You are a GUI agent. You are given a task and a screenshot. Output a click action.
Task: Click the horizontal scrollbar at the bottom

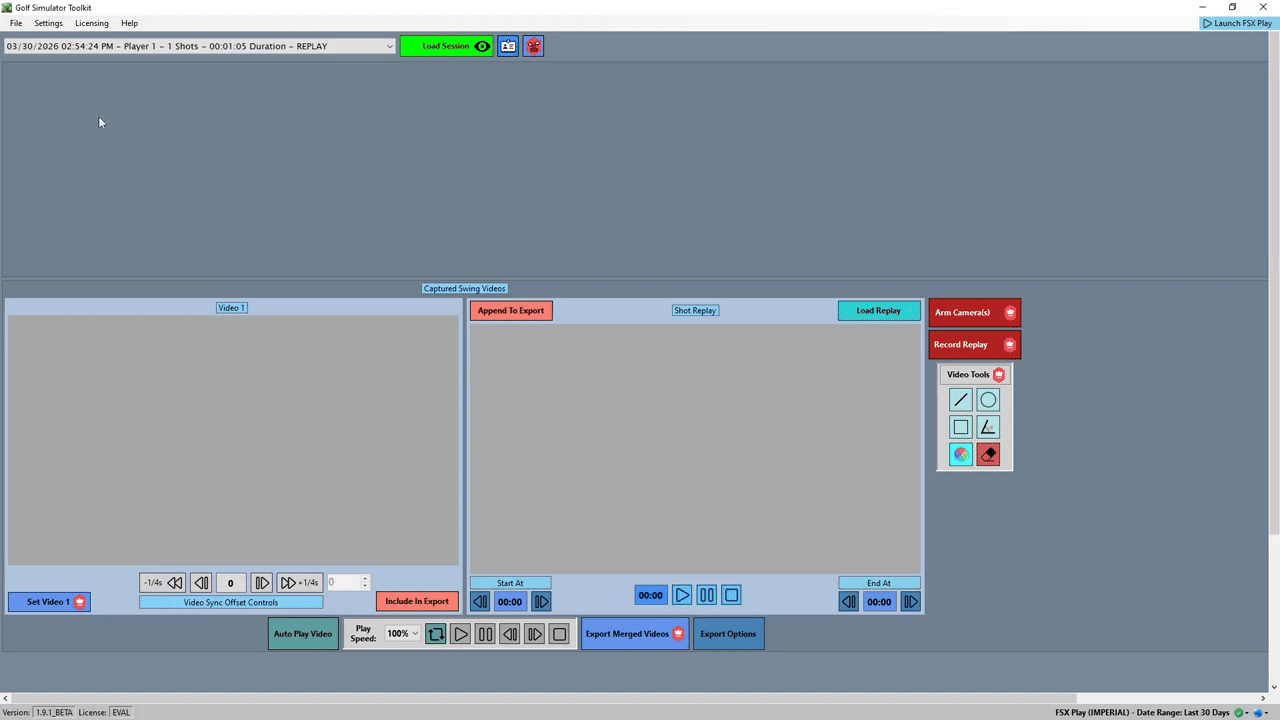click(544, 698)
